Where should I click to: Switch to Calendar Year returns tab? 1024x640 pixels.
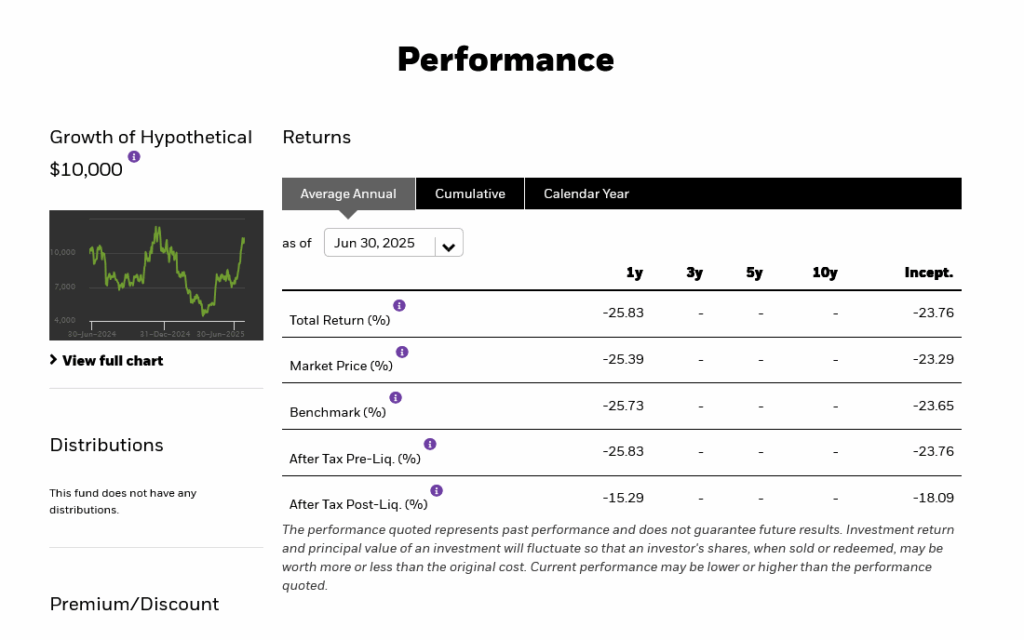tap(586, 194)
